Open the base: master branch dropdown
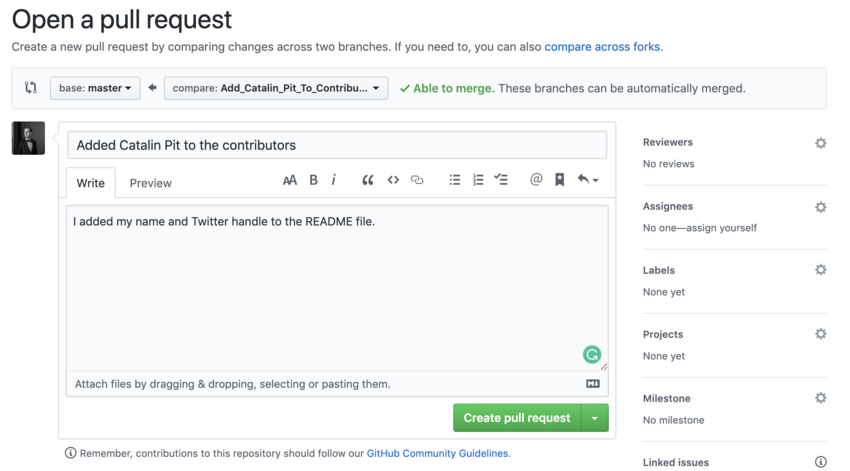Viewport: 850px width, 471px height. [95, 88]
